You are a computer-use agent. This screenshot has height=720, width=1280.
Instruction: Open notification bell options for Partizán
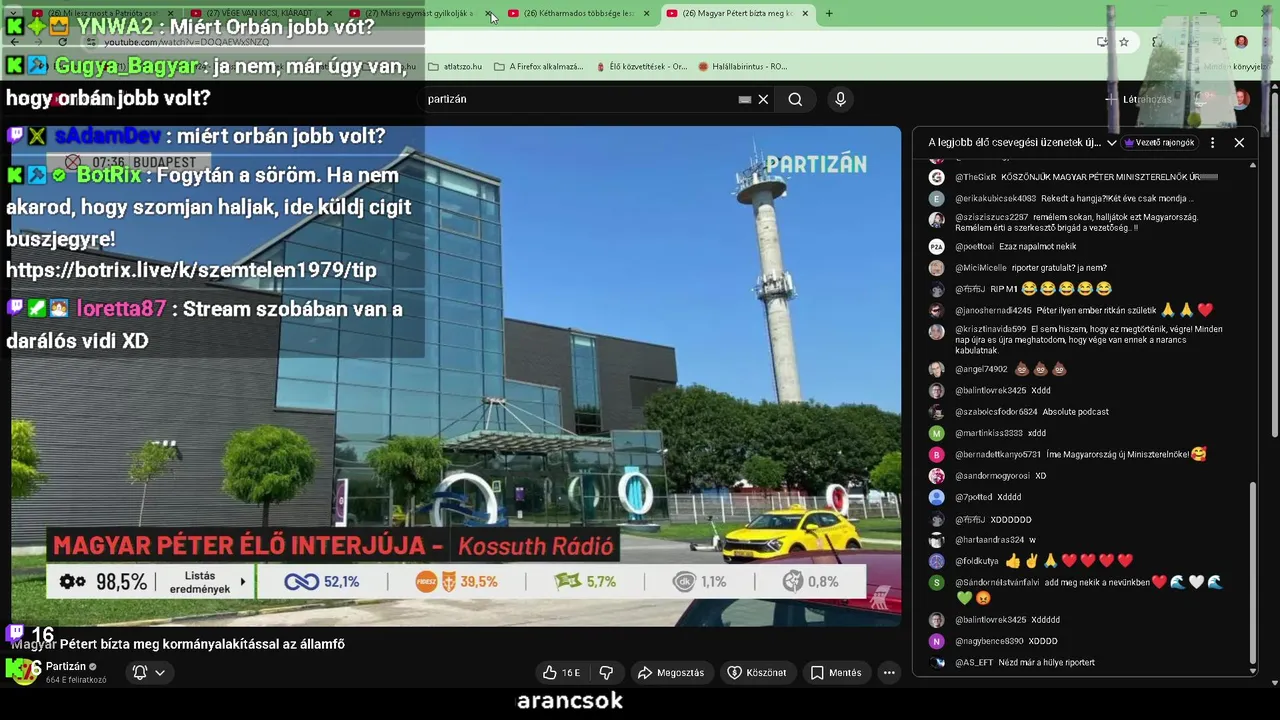[x=148, y=673]
